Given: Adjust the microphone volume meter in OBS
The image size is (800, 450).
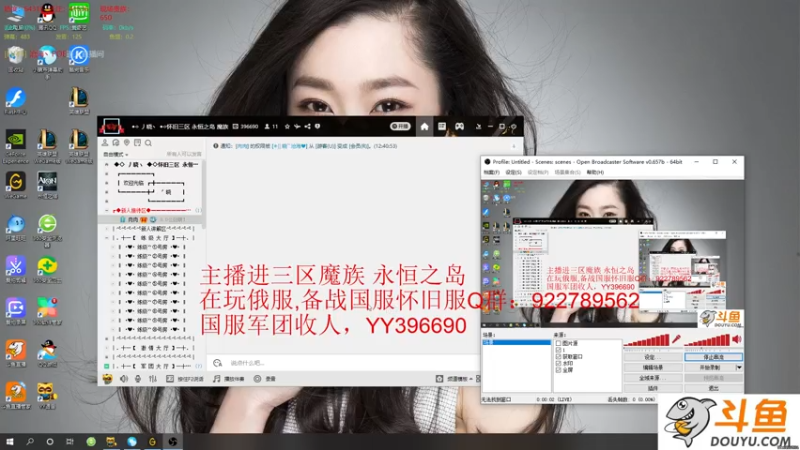Looking at the screenshot, I should [646, 340].
